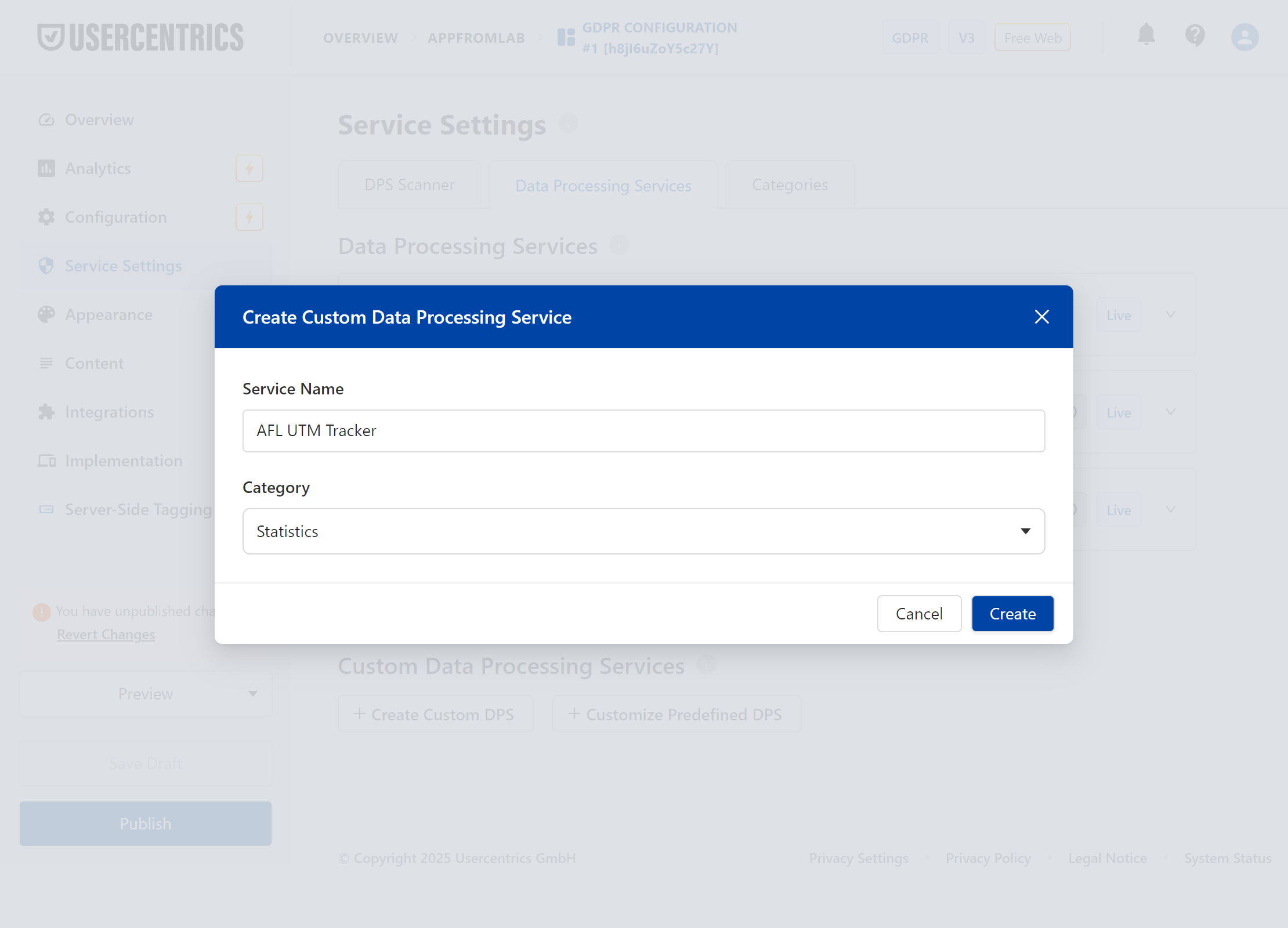Image resolution: width=1288 pixels, height=928 pixels.
Task: Click the Usercentrics logo
Action: (x=140, y=37)
